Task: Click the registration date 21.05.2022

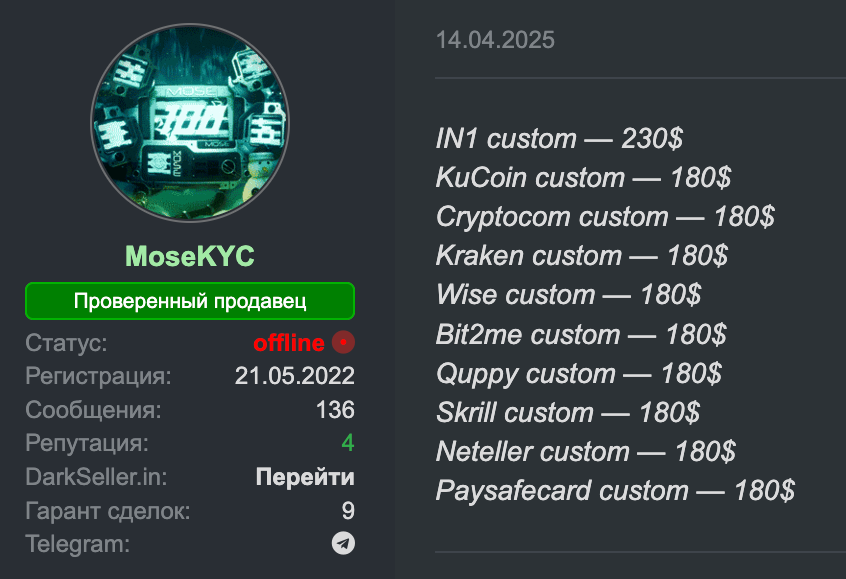Action: click(x=295, y=376)
